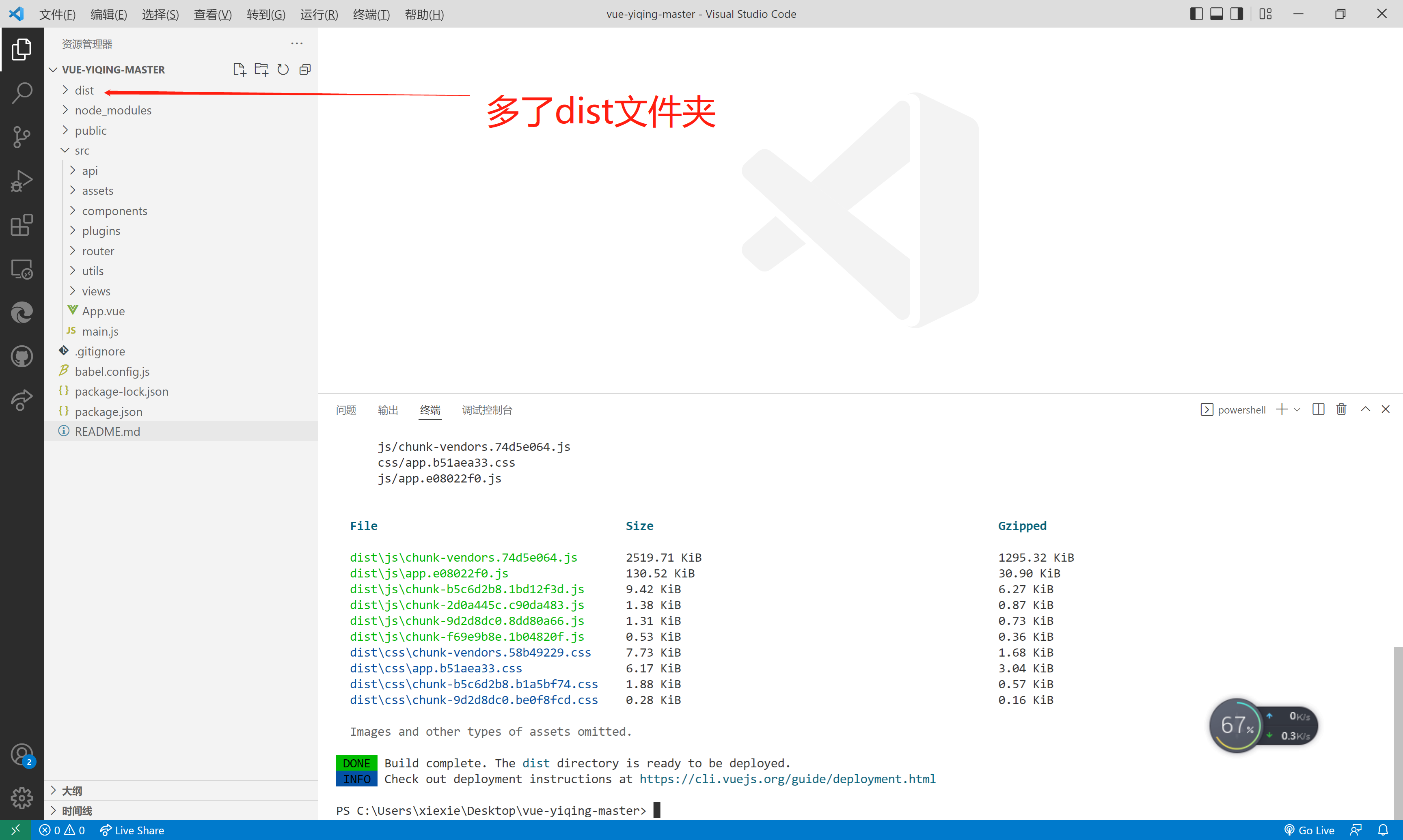Expand the dist folder
Viewport: 1403px width, 840px height.
tap(84, 90)
